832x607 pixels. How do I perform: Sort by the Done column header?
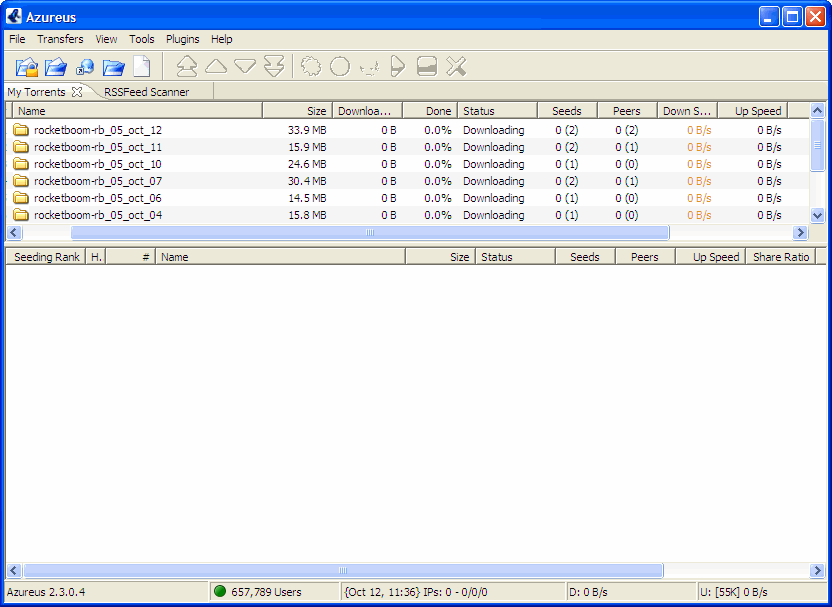430,111
